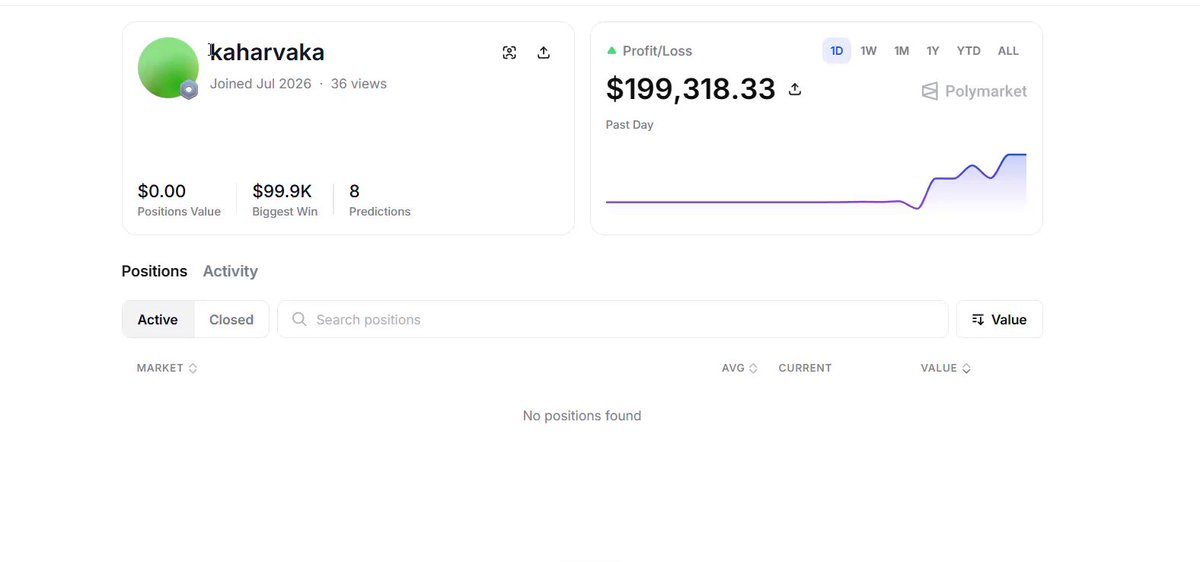Image resolution: width=1200 pixels, height=562 pixels.
Task: Click the verification badge on the avatar
Action: [x=189, y=89]
